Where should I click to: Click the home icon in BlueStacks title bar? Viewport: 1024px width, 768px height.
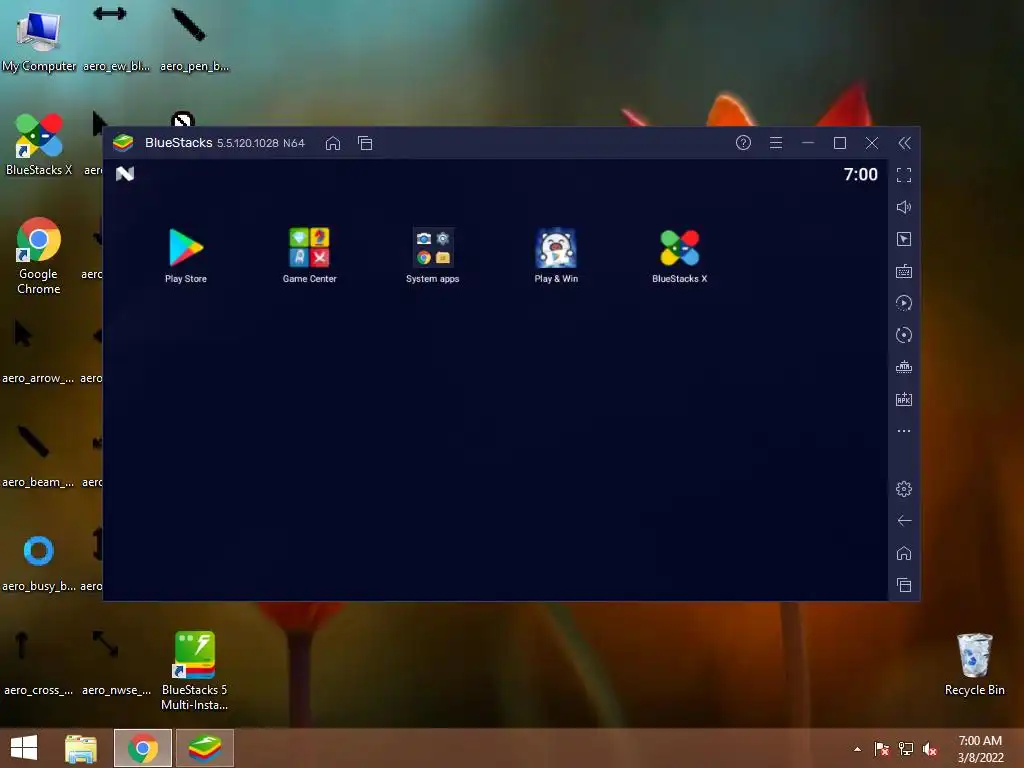pyautogui.click(x=333, y=143)
